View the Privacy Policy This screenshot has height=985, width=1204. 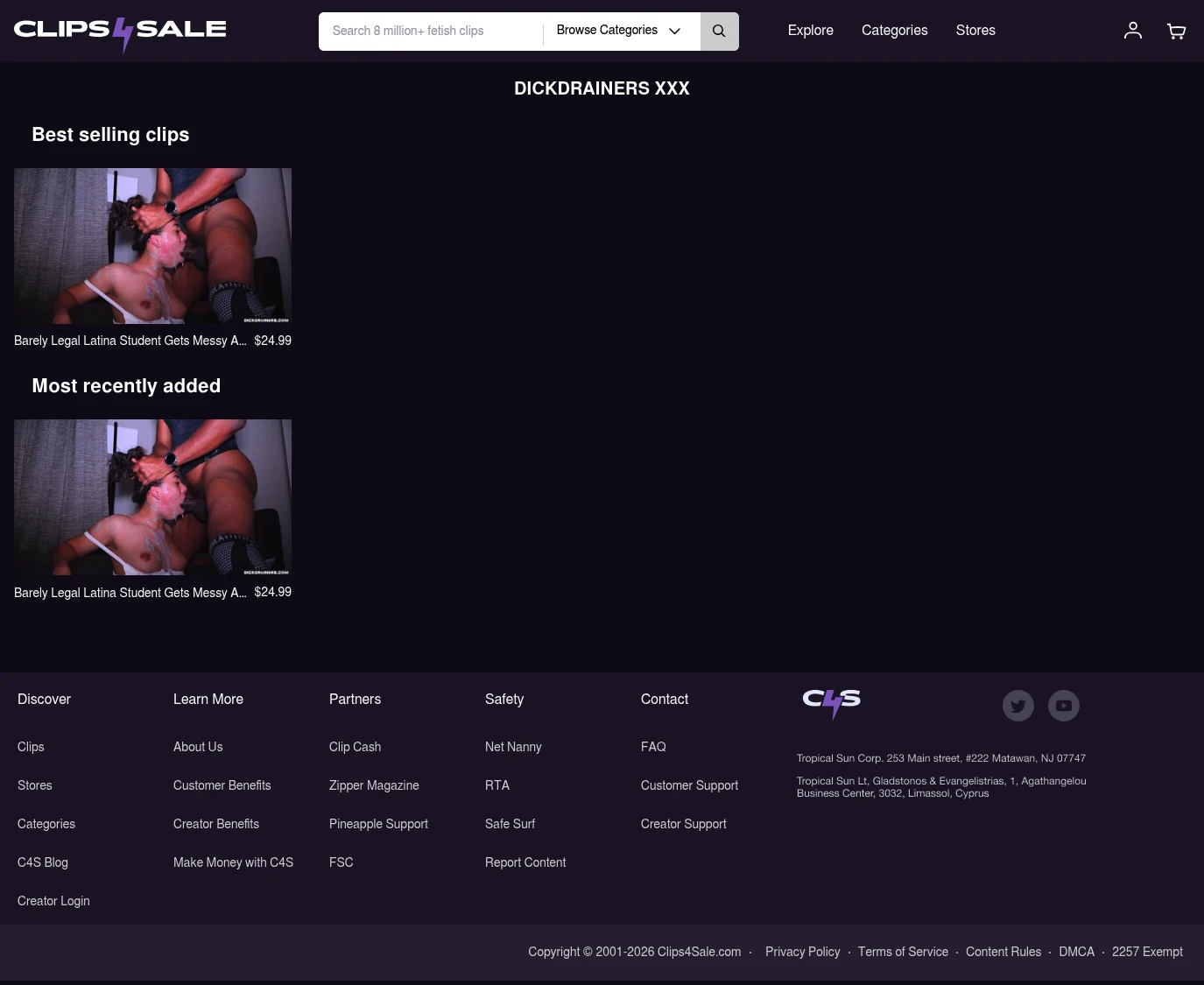point(803,952)
